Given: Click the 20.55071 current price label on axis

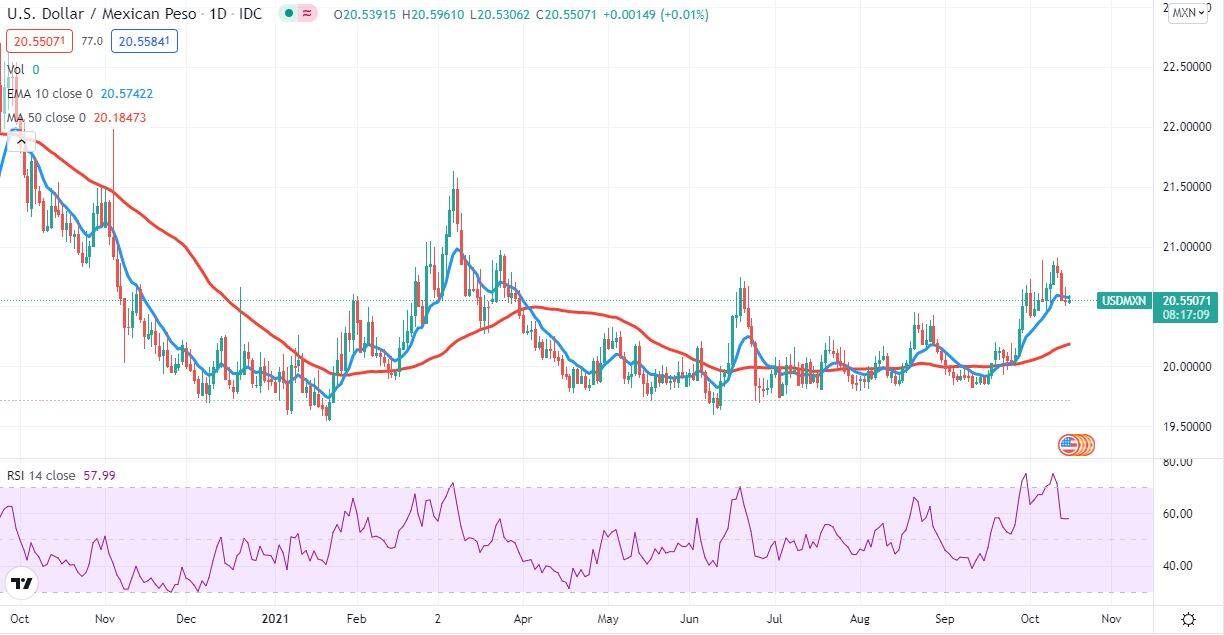Looking at the screenshot, I should (1185, 299).
